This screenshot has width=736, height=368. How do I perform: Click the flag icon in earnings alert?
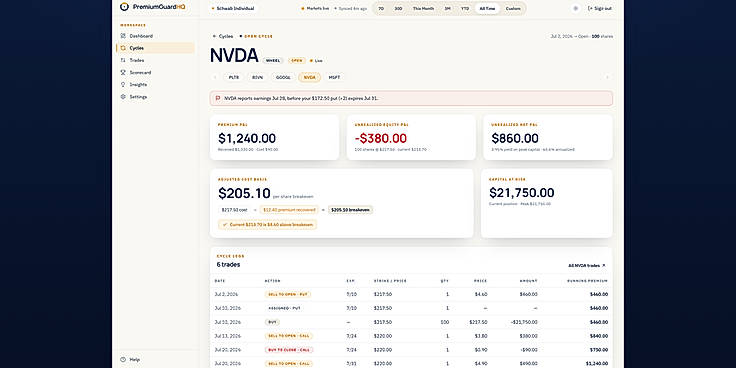pos(218,99)
